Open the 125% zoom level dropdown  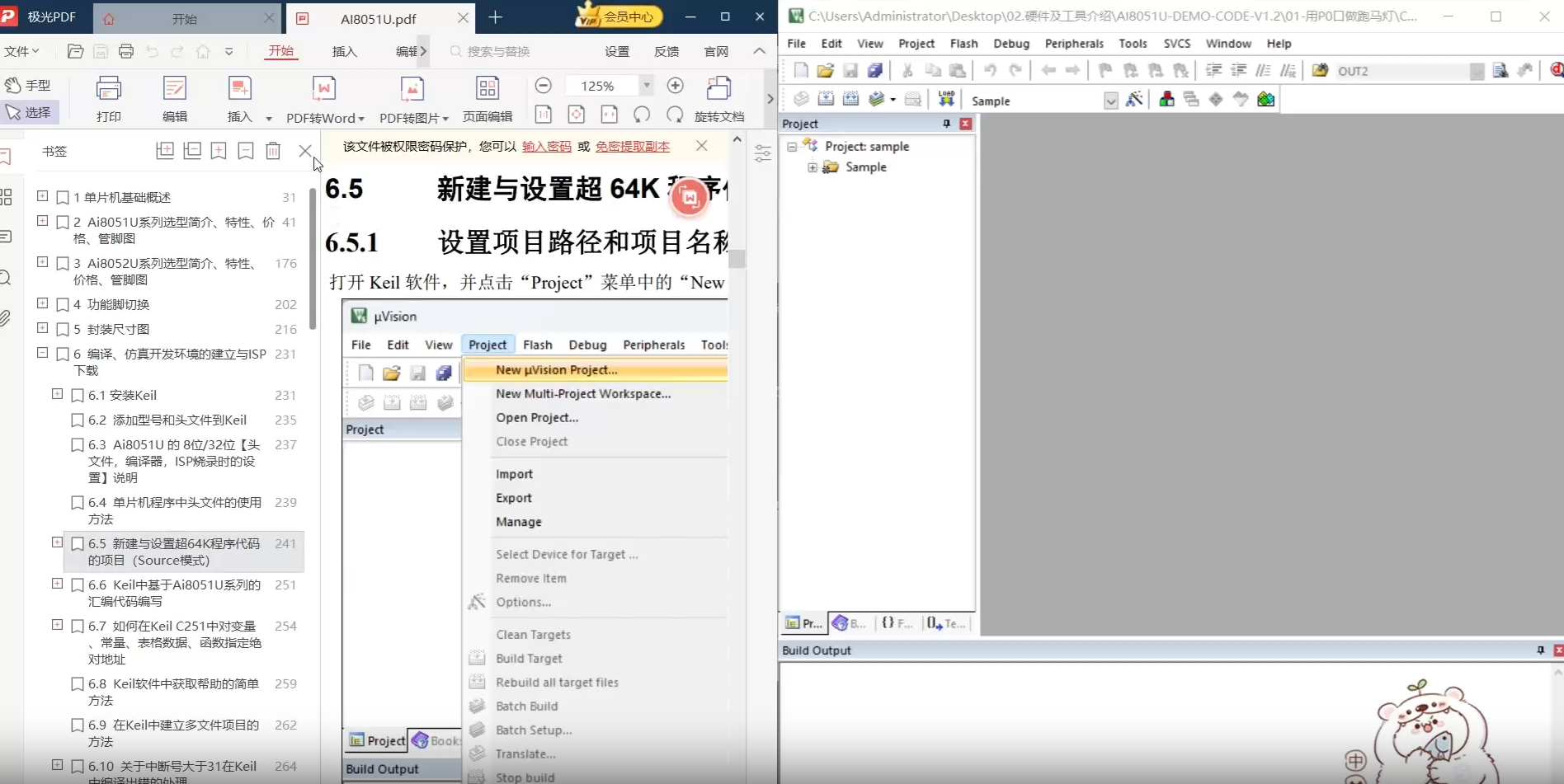(647, 86)
